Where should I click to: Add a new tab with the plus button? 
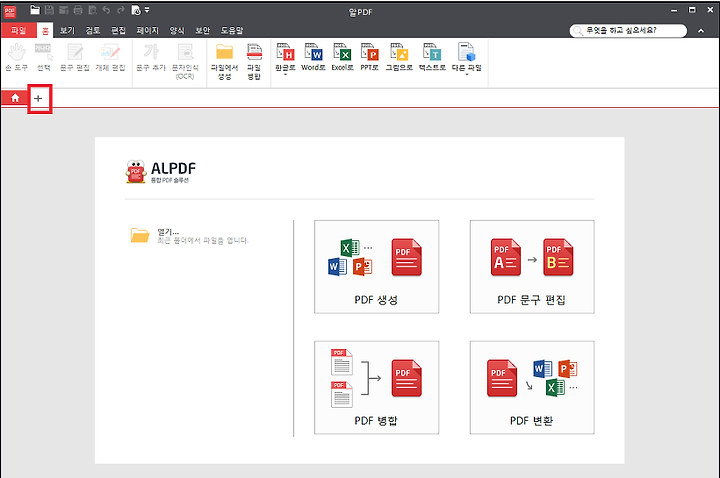point(38,98)
